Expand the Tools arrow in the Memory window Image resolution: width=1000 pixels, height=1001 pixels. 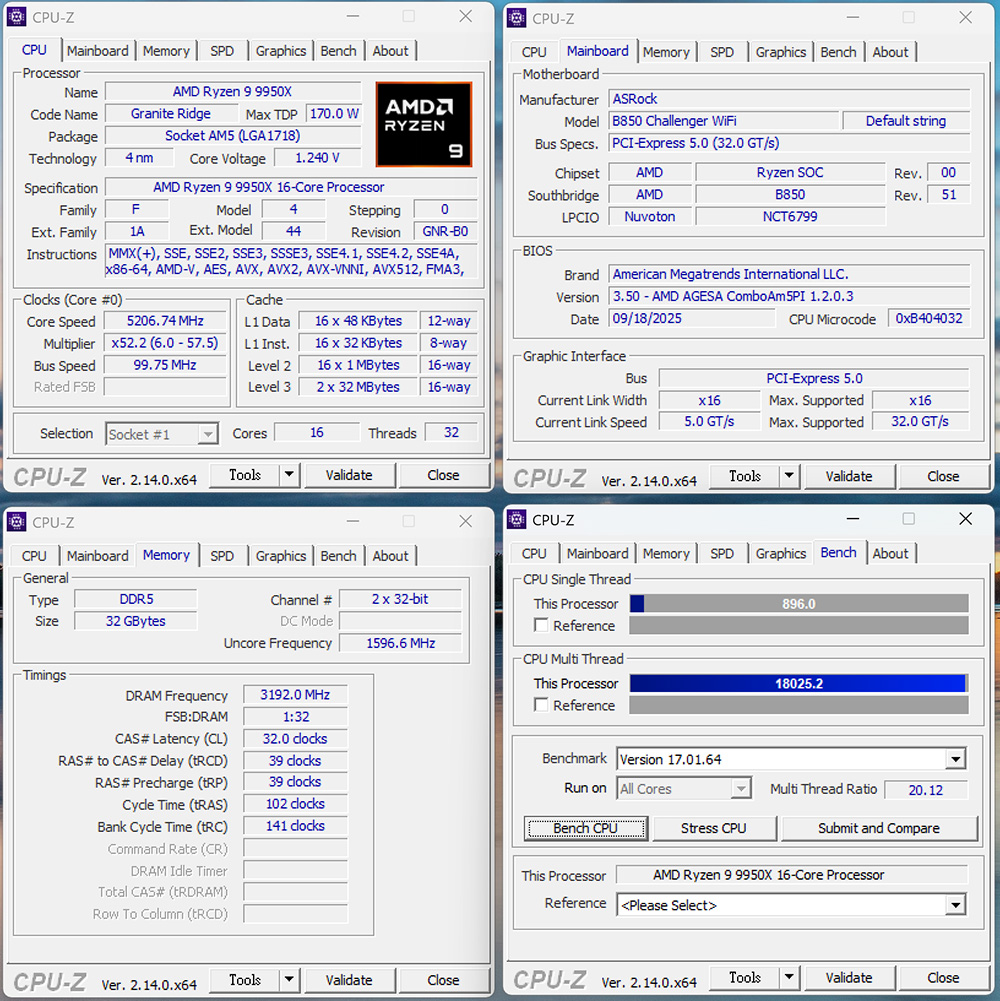pos(289,981)
